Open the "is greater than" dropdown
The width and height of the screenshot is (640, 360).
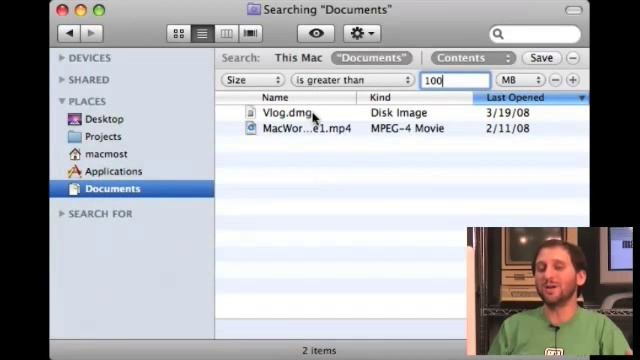(352, 80)
